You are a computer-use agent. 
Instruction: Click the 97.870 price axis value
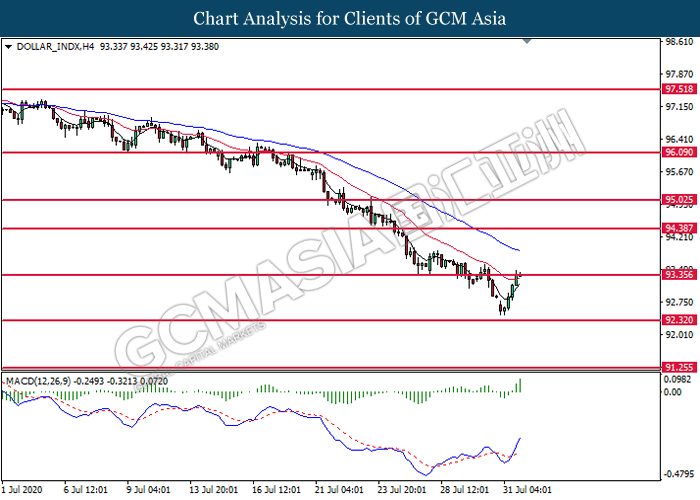coord(679,74)
